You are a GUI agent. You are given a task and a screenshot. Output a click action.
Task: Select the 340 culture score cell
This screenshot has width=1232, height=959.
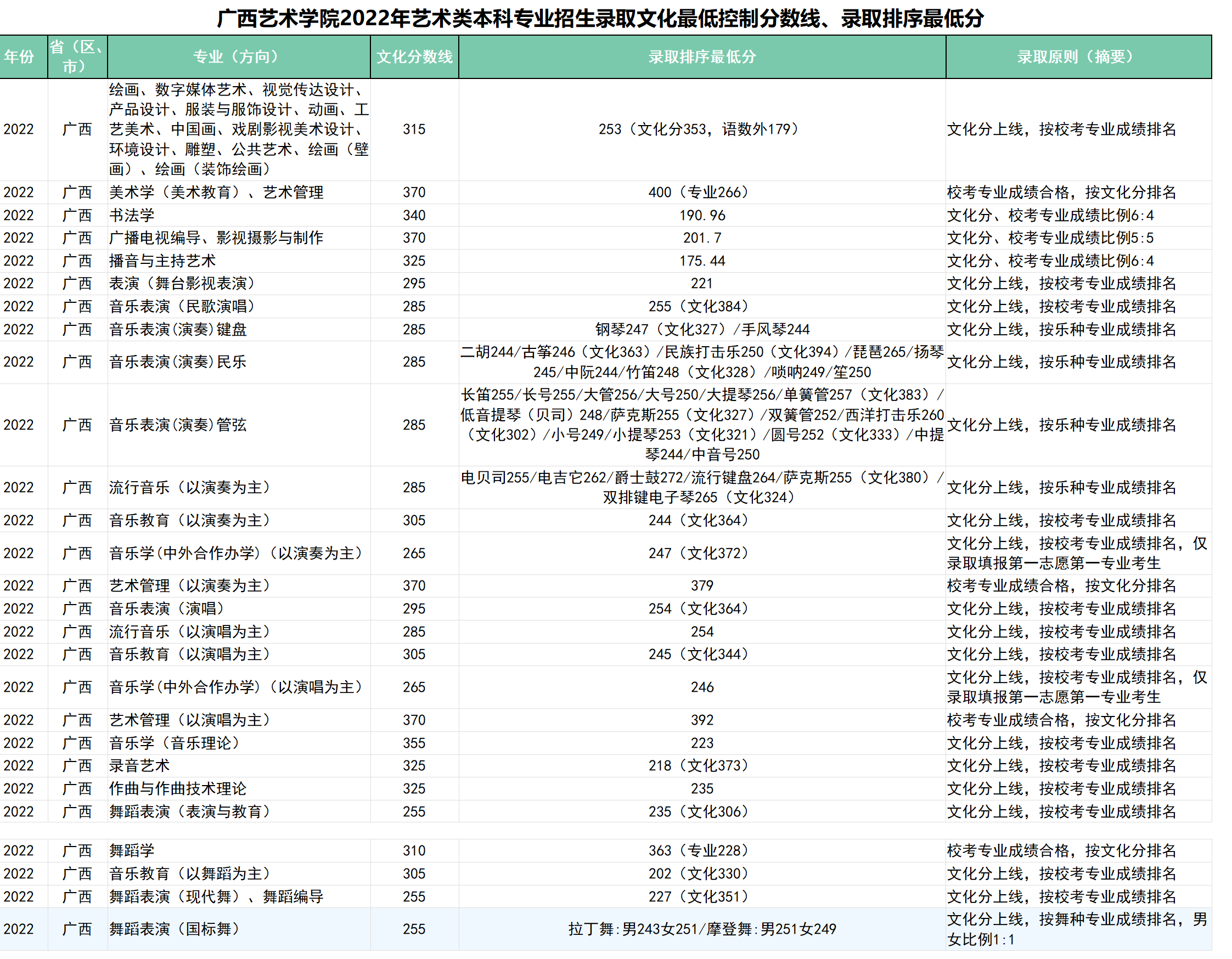pyautogui.click(x=415, y=216)
